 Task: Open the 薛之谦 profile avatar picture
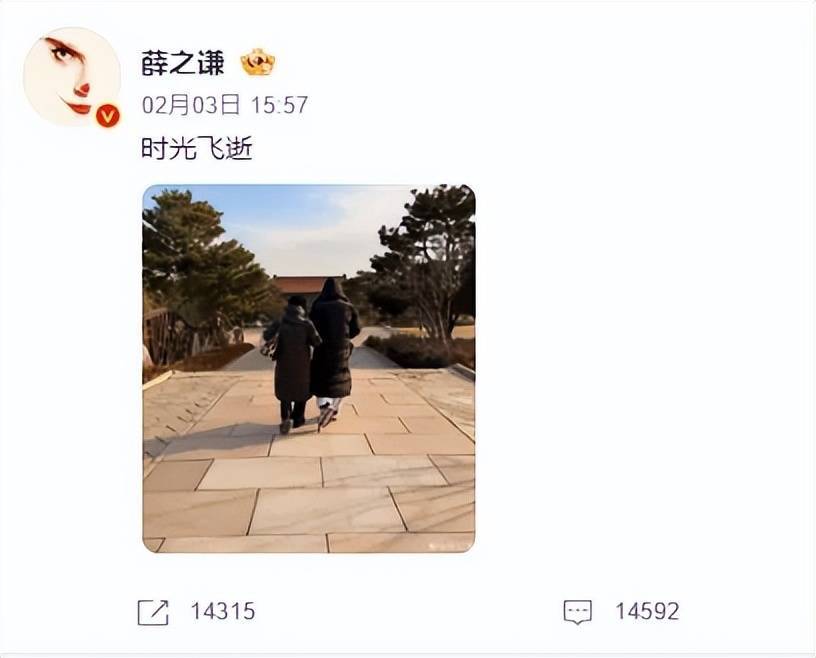(x=72, y=76)
